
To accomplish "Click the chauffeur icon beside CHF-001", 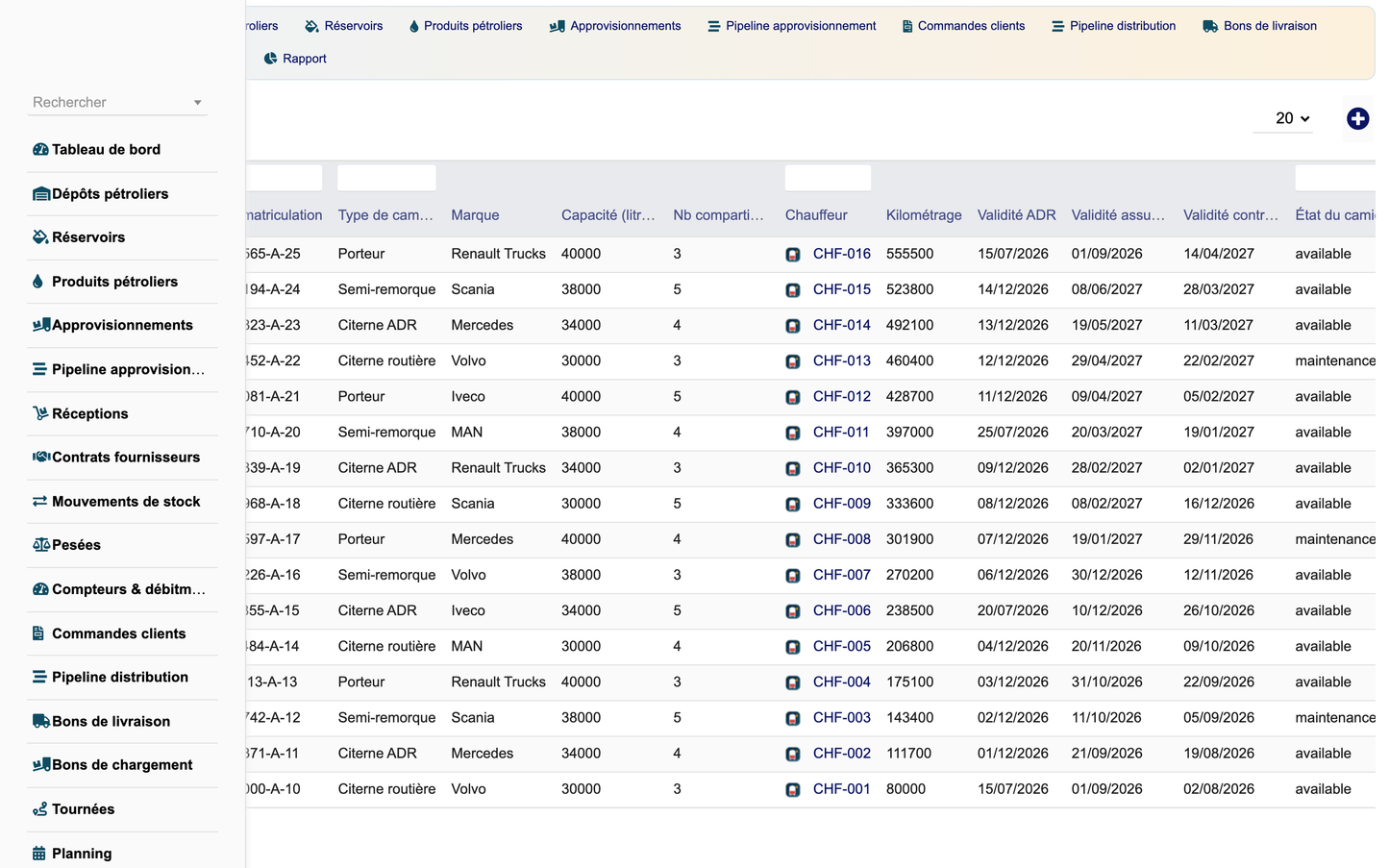I will (793, 790).
